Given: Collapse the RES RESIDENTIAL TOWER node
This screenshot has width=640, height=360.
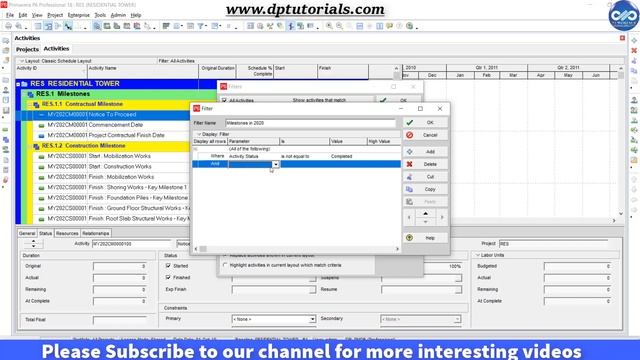Looking at the screenshot, I should (x=18, y=84).
